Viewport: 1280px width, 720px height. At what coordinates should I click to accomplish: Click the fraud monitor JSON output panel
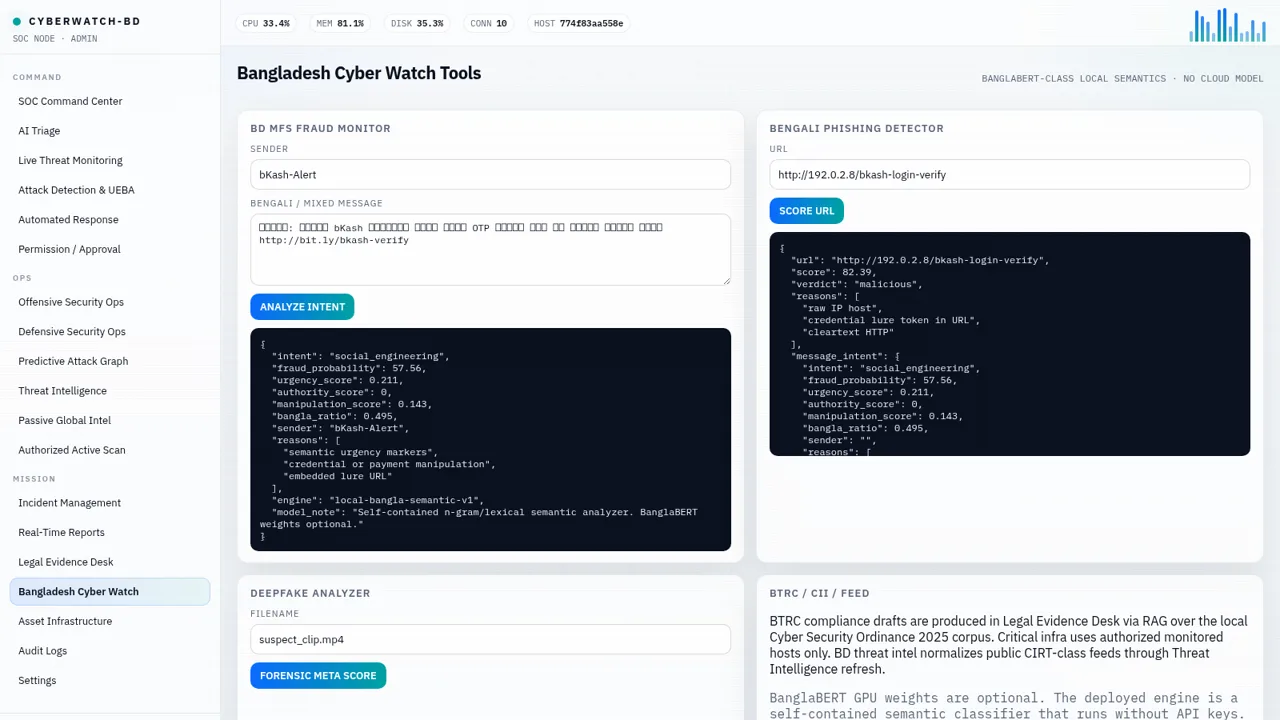click(490, 440)
